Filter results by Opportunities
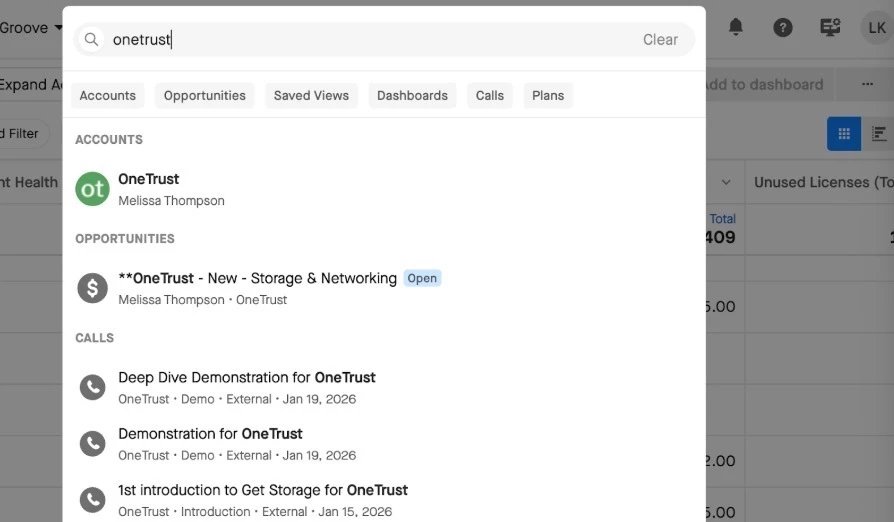Viewport: 894px width, 522px height. (205, 96)
